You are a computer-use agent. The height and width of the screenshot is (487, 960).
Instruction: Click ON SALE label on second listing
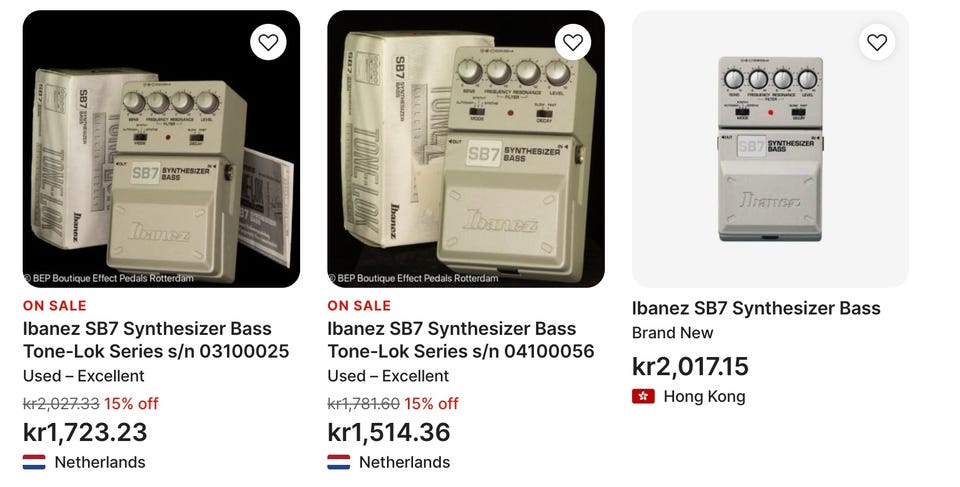[359, 306]
